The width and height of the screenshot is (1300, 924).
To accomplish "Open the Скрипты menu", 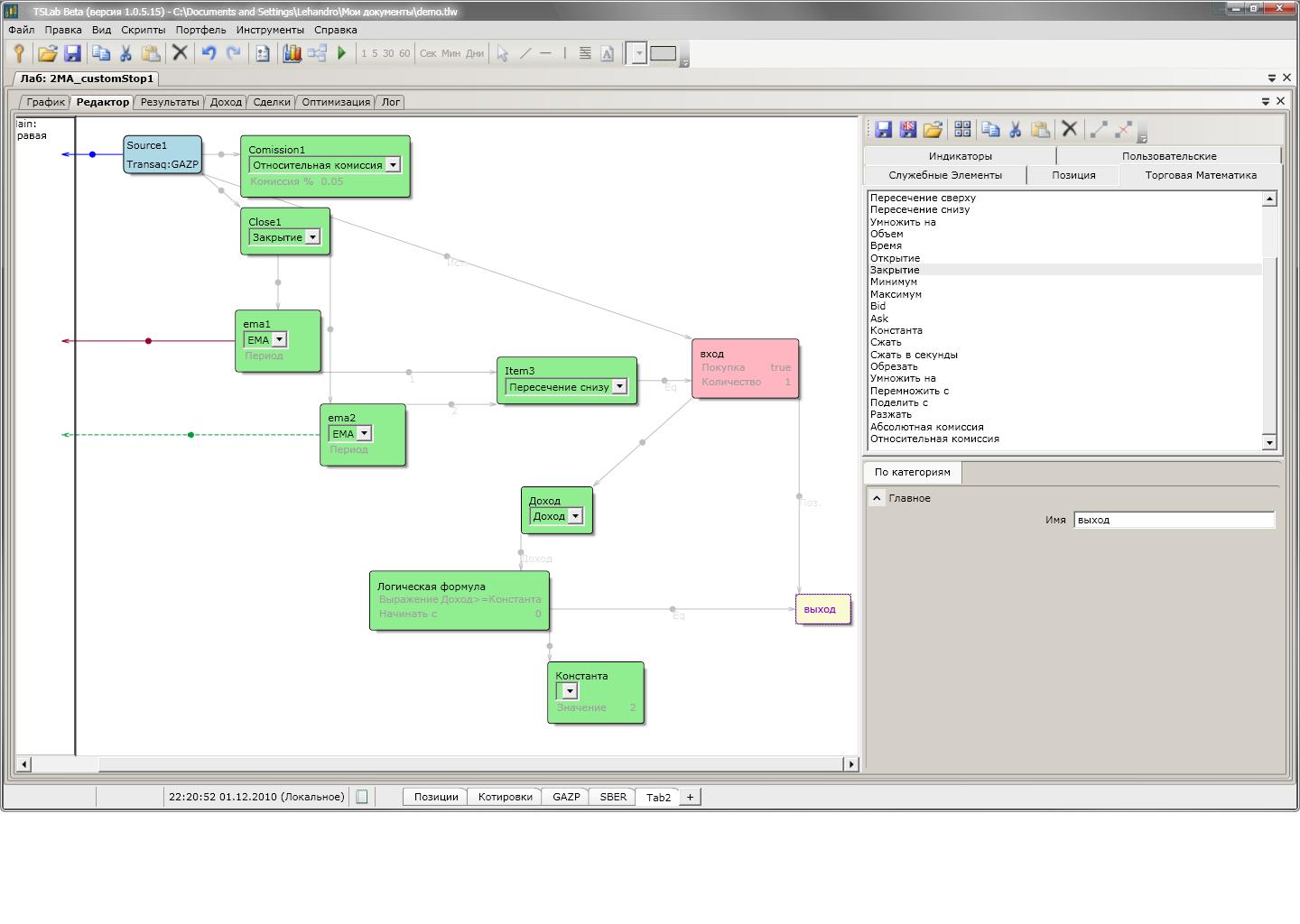I will tap(144, 30).
